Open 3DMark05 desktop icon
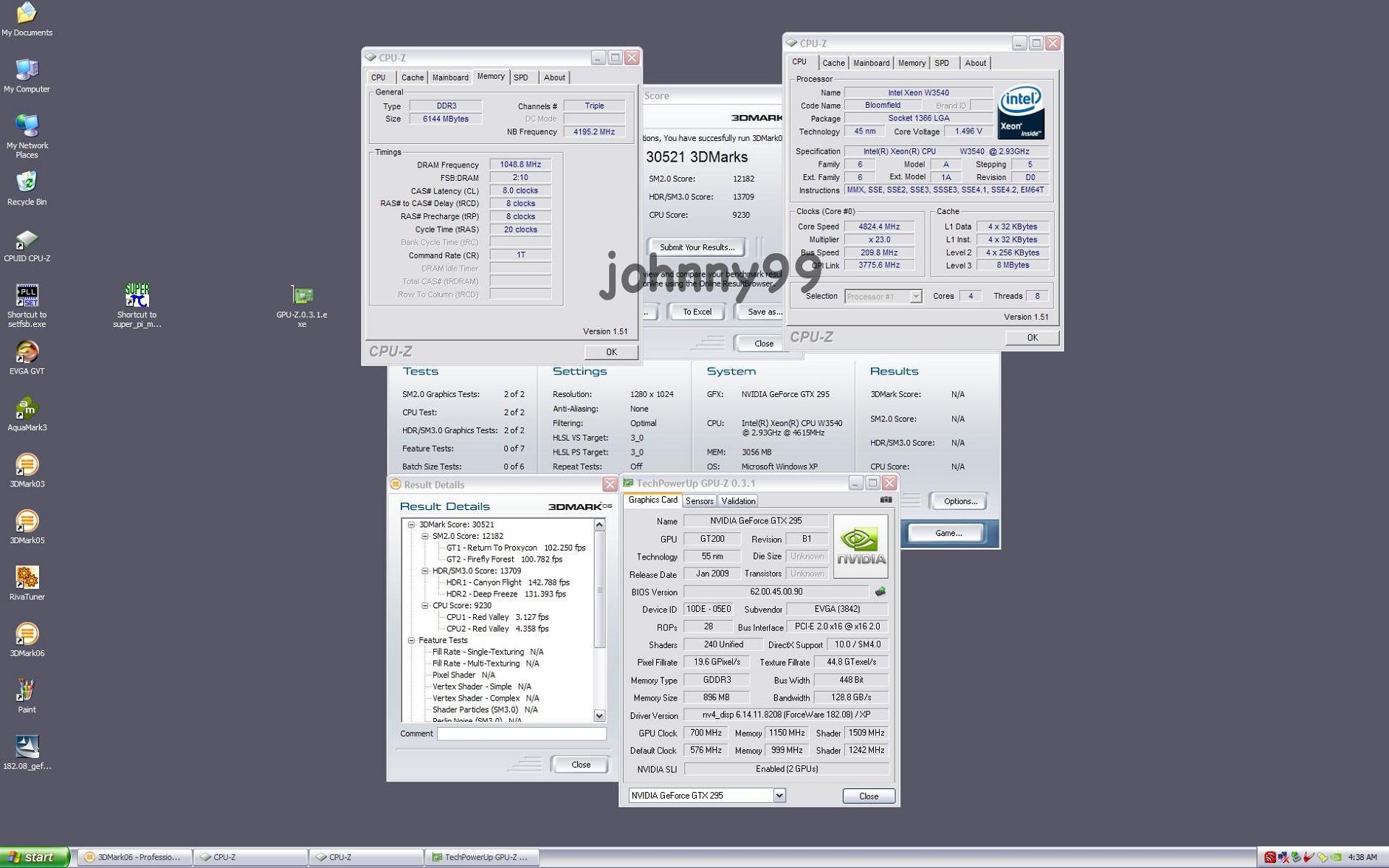Image resolution: width=1389 pixels, height=868 pixels. coord(27,527)
